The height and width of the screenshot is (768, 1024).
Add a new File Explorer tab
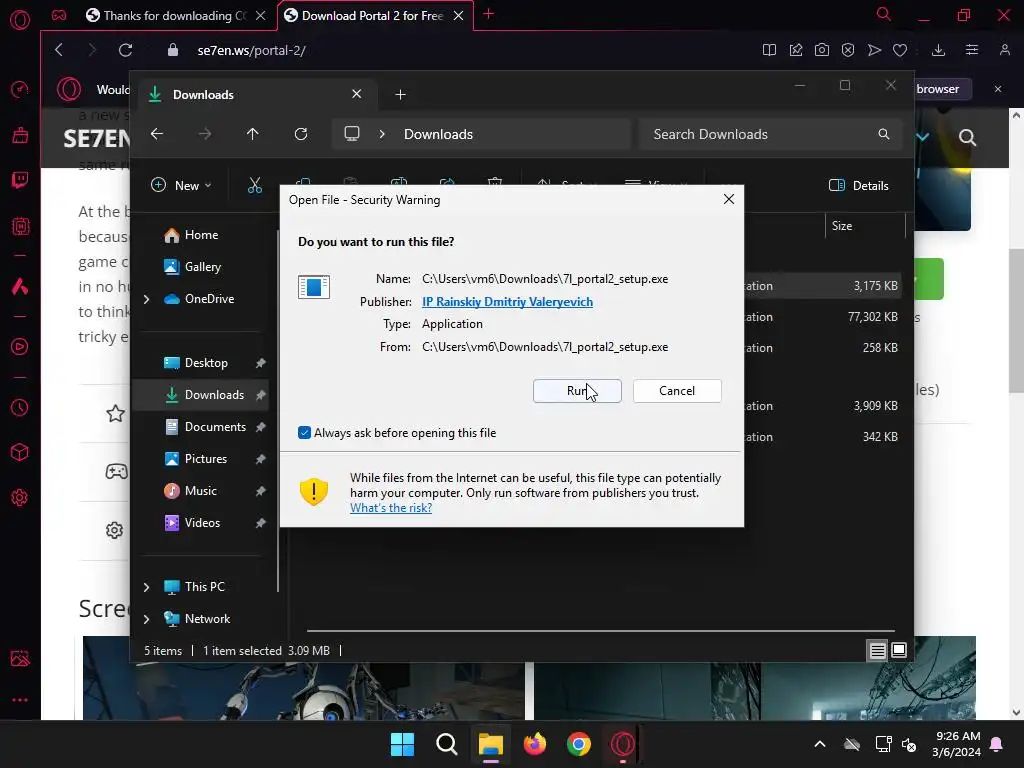point(400,95)
